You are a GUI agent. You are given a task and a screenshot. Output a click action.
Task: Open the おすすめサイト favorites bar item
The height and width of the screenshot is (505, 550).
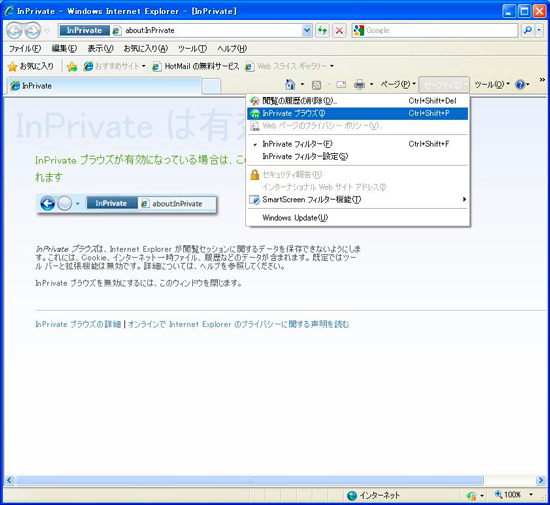click(114, 66)
